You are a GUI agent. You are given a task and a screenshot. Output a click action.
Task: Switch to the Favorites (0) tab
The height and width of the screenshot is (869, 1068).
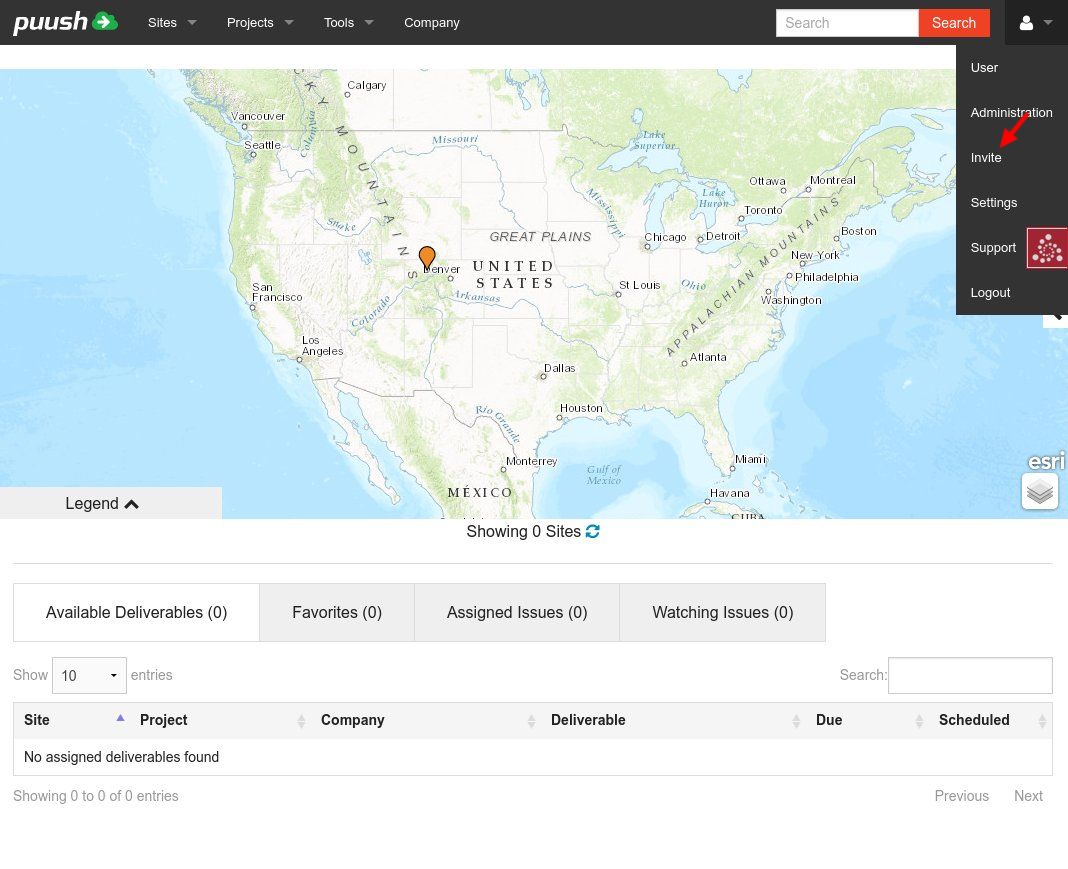point(337,612)
